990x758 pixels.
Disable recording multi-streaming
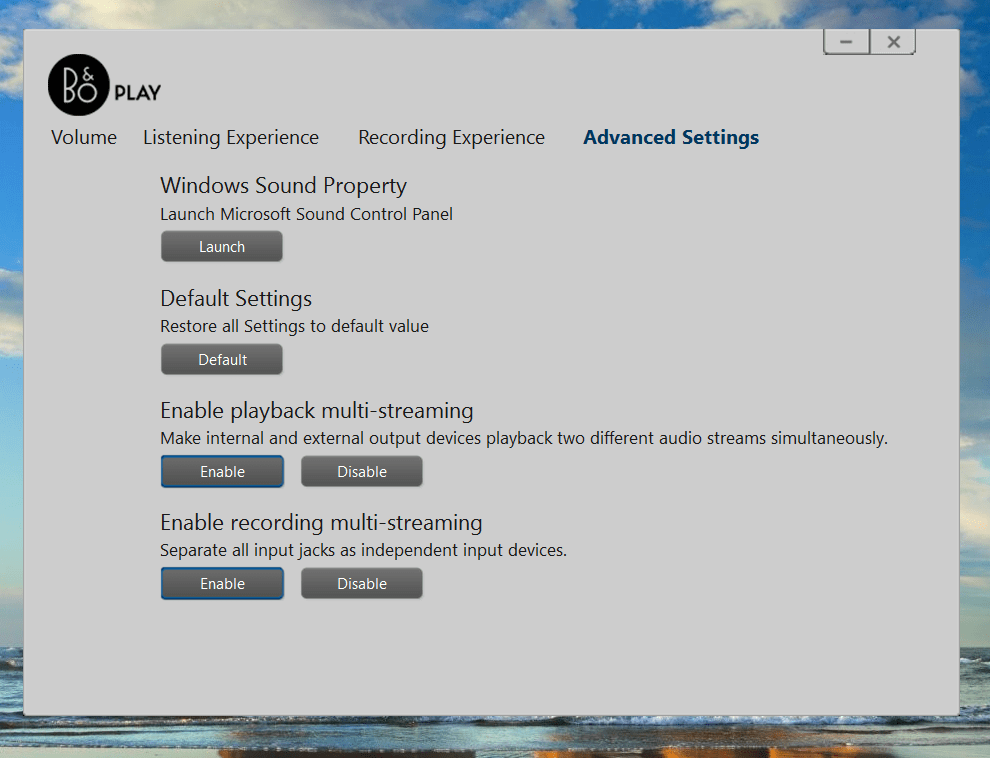(361, 583)
